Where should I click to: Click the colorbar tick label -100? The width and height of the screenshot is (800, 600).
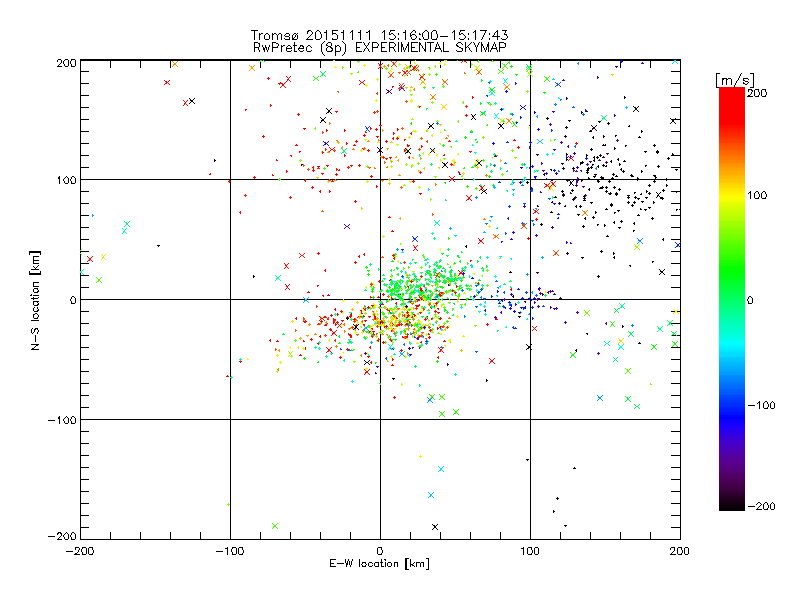coord(761,405)
